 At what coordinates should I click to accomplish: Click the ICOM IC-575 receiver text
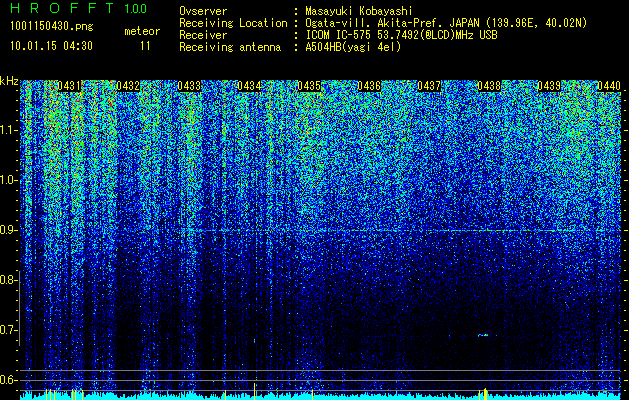[402, 35]
